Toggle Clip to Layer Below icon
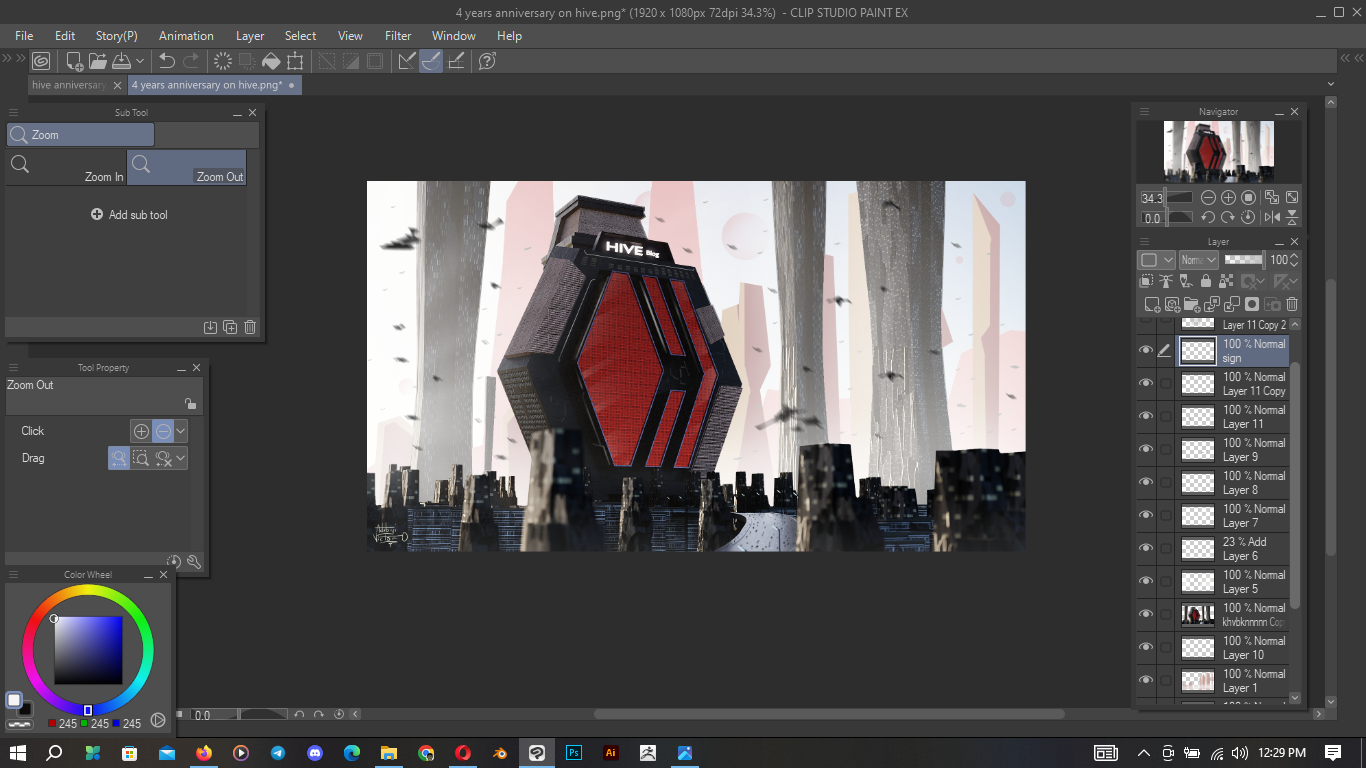This screenshot has height=768, width=1366. pos(1147,281)
